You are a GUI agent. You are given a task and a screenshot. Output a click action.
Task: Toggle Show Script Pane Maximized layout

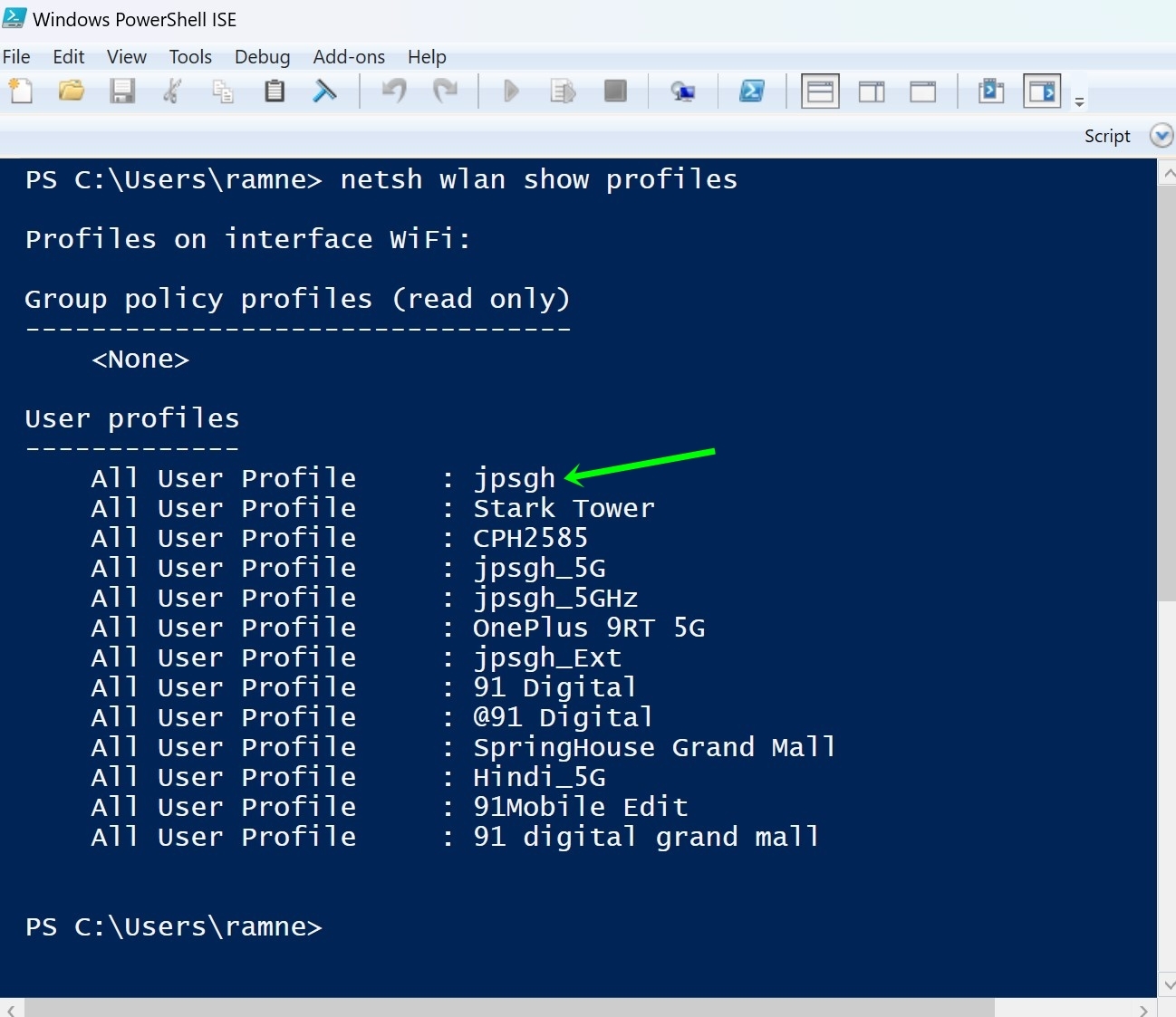pyautogui.click(x=923, y=91)
